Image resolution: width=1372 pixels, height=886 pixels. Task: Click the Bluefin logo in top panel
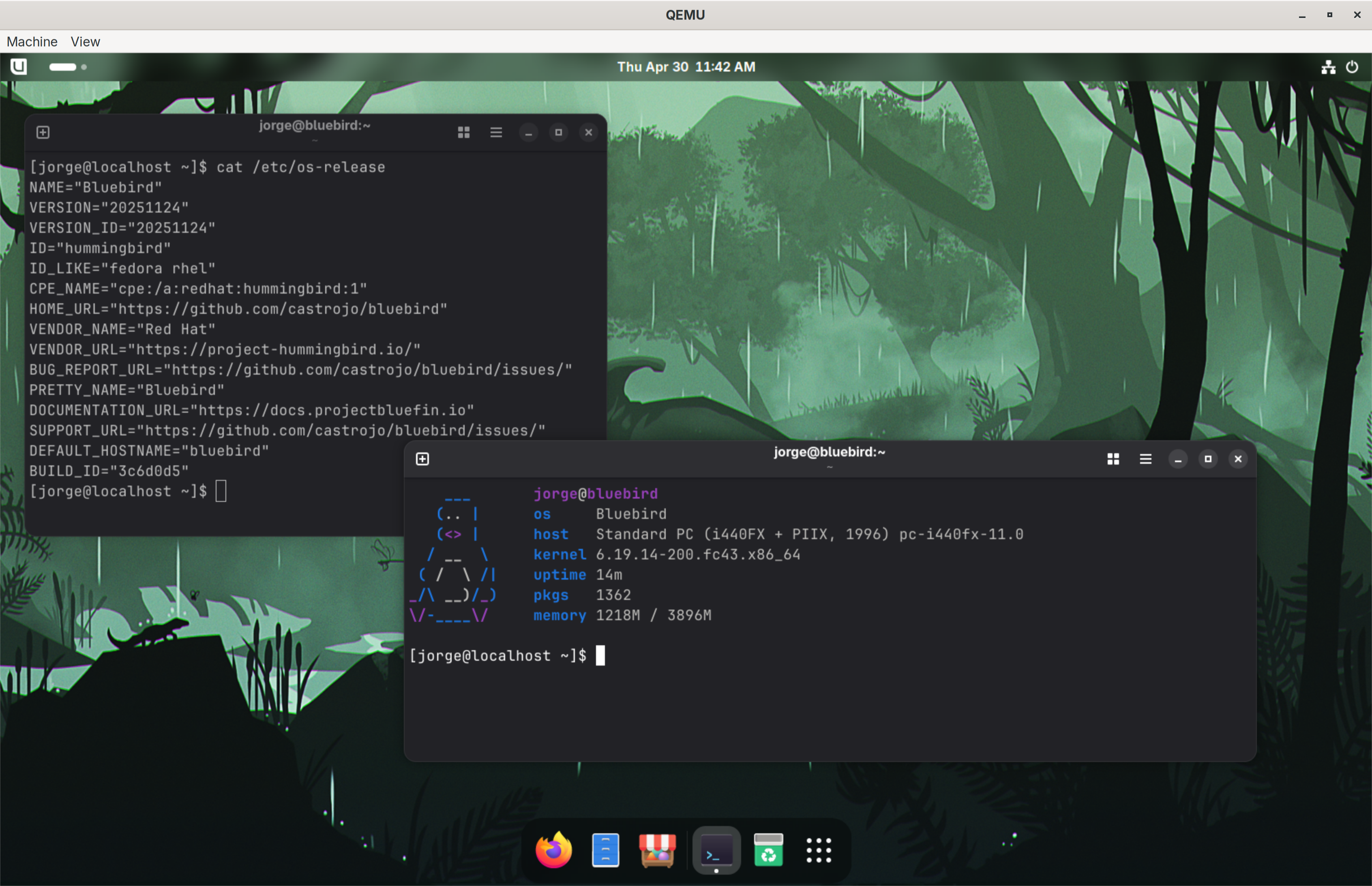[18, 67]
